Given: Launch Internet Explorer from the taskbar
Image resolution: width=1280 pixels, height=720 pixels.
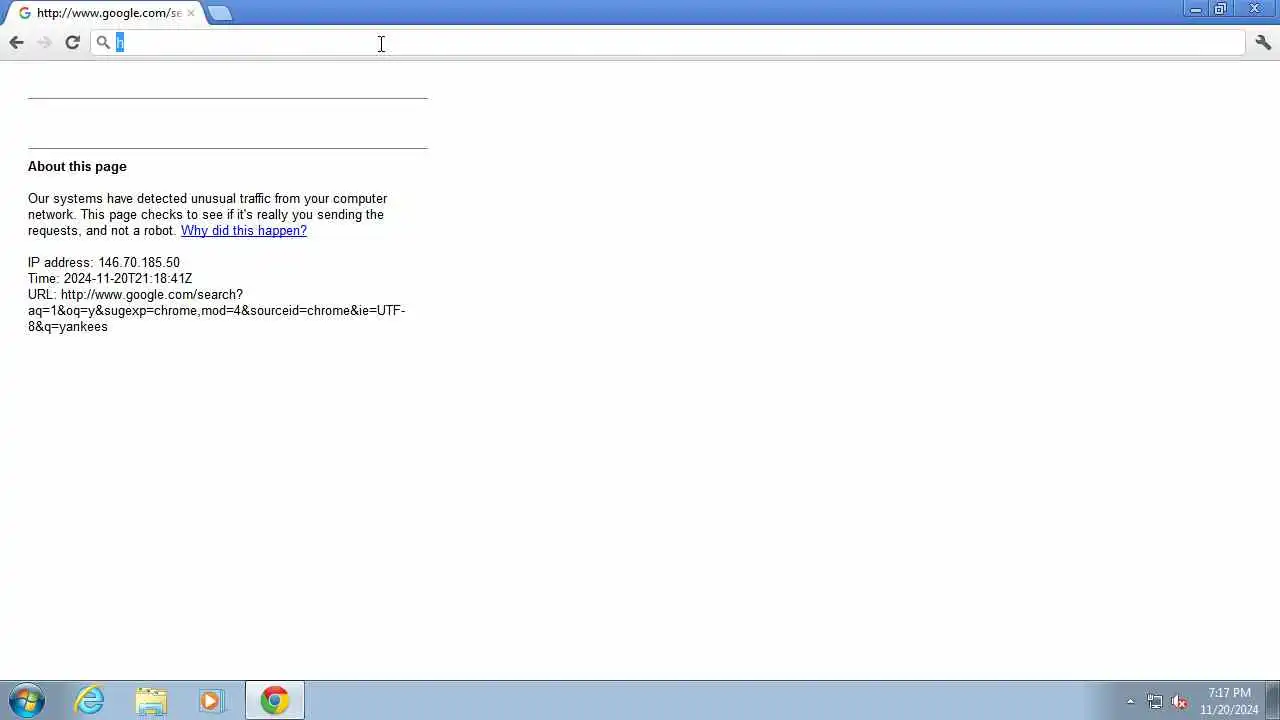Looking at the screenshot, I should click(x=90, y=700).
